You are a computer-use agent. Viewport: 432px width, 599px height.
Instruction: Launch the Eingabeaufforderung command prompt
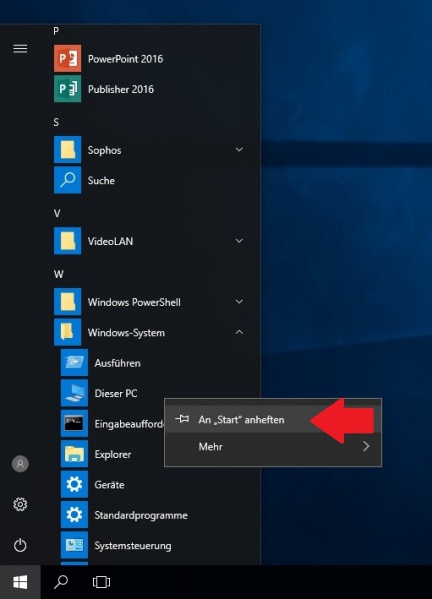pyautogui.click(x=112, y=423)
